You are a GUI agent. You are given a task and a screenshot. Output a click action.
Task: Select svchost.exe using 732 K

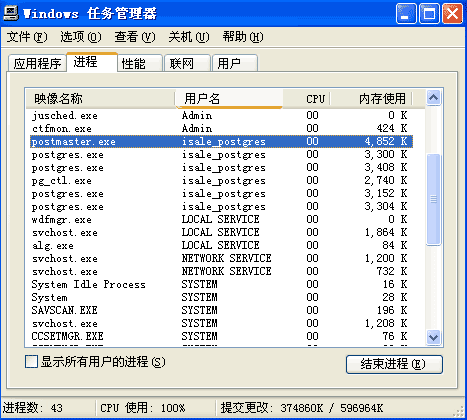pos(221,271)
